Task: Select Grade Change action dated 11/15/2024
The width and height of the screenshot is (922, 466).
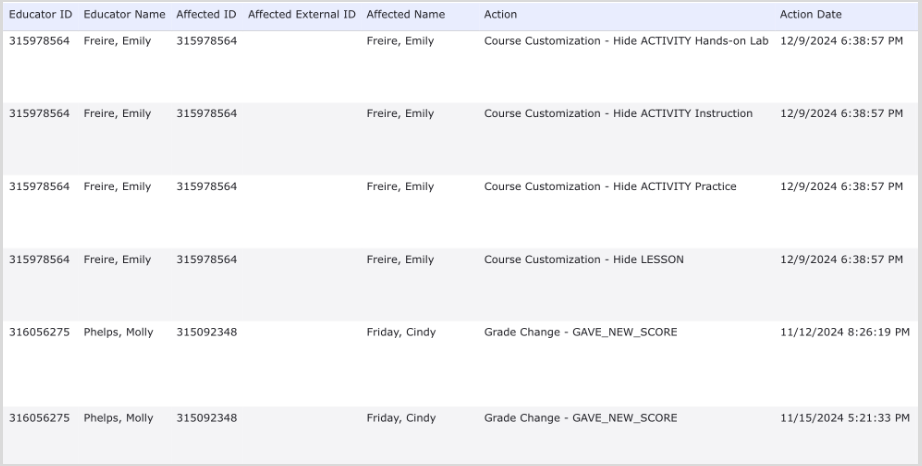Action: 580,418
